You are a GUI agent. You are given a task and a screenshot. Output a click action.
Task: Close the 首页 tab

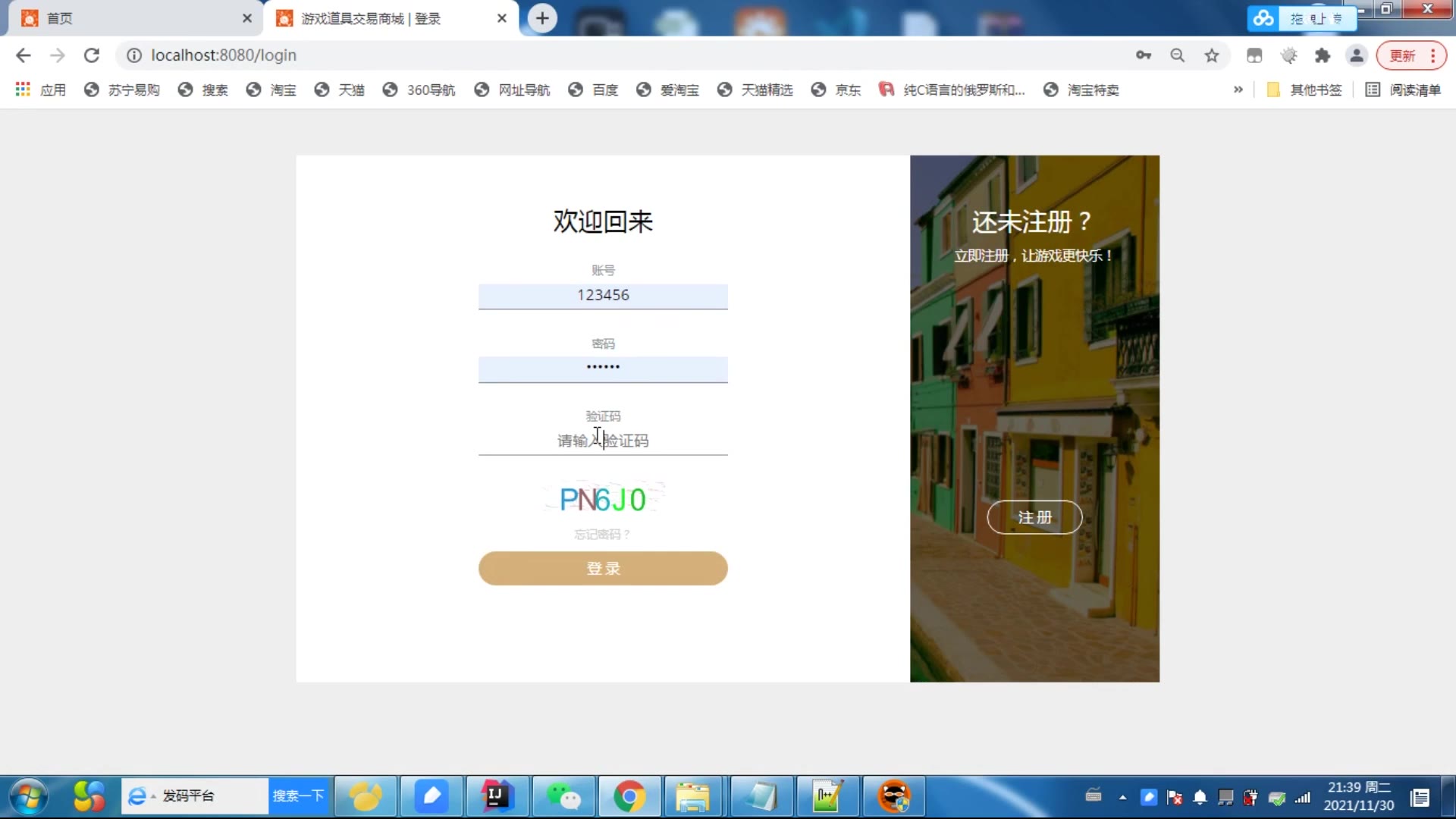click(x=247, y=18)
